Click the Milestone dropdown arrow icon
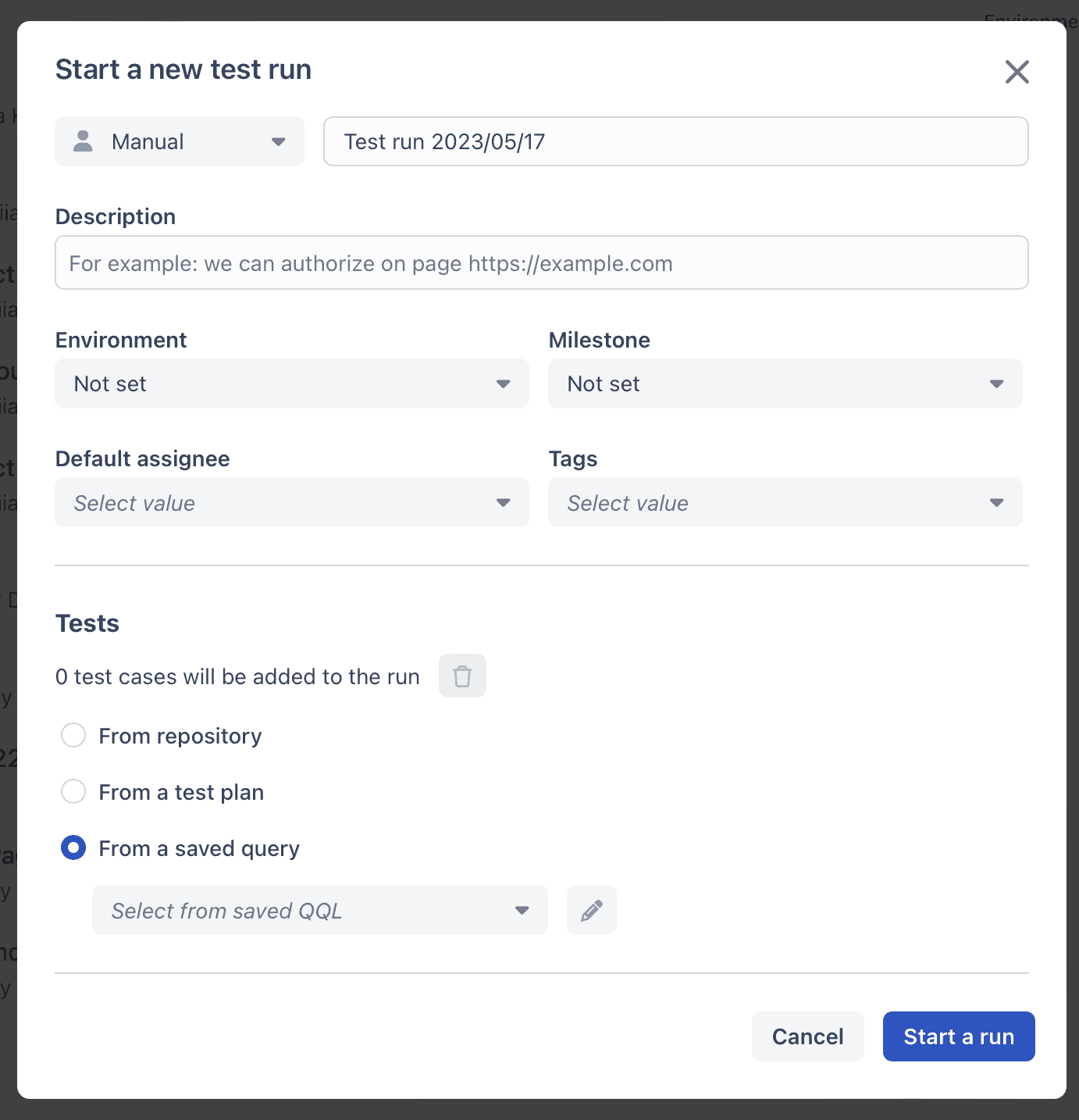 [997, 383]
